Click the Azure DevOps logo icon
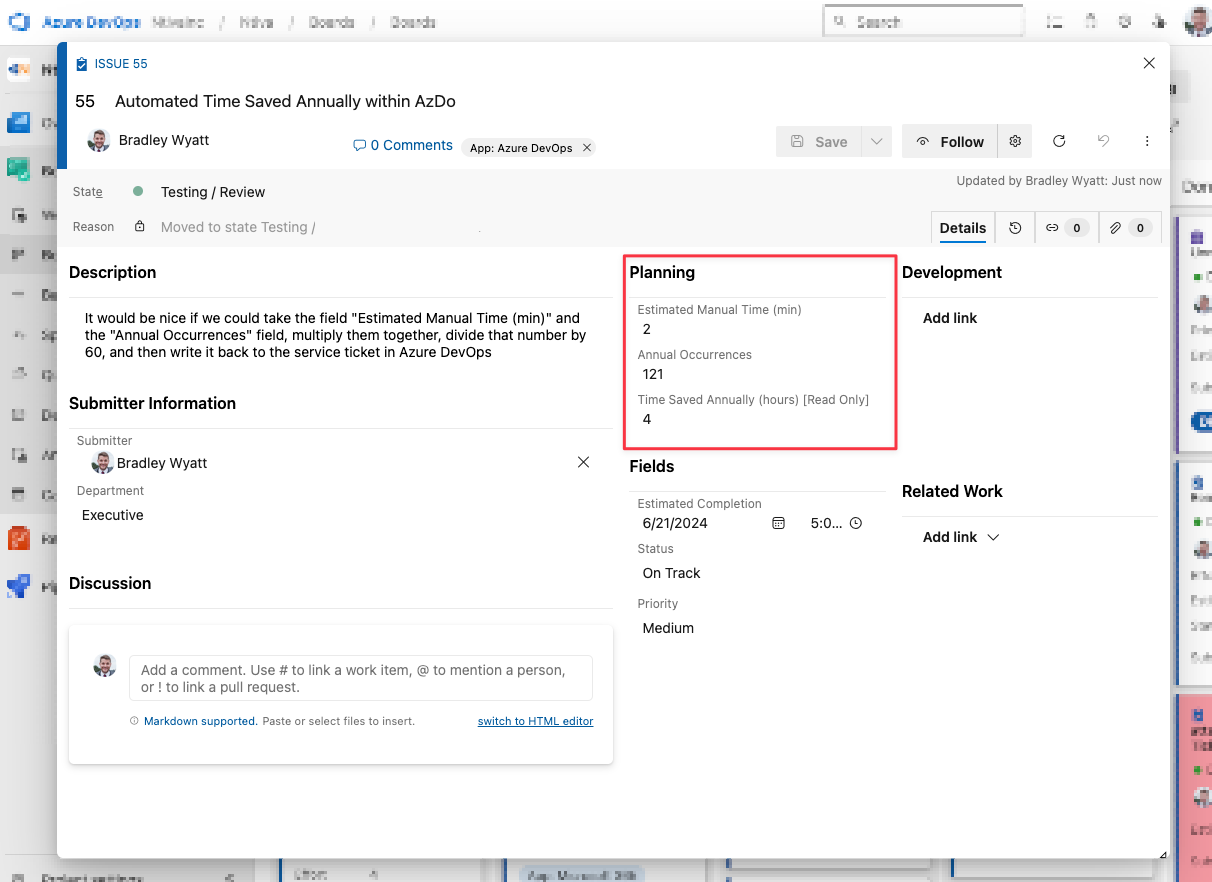Viewport: 1212px width, 882px height. pos(19,21)
